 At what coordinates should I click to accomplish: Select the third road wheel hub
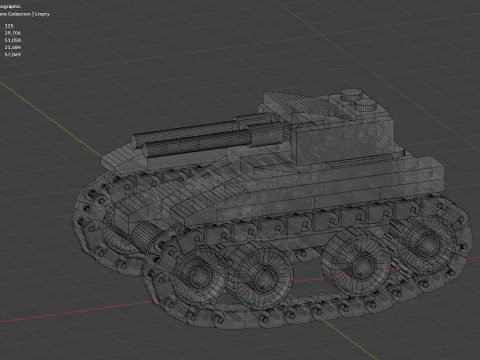[x=363, y=266]
